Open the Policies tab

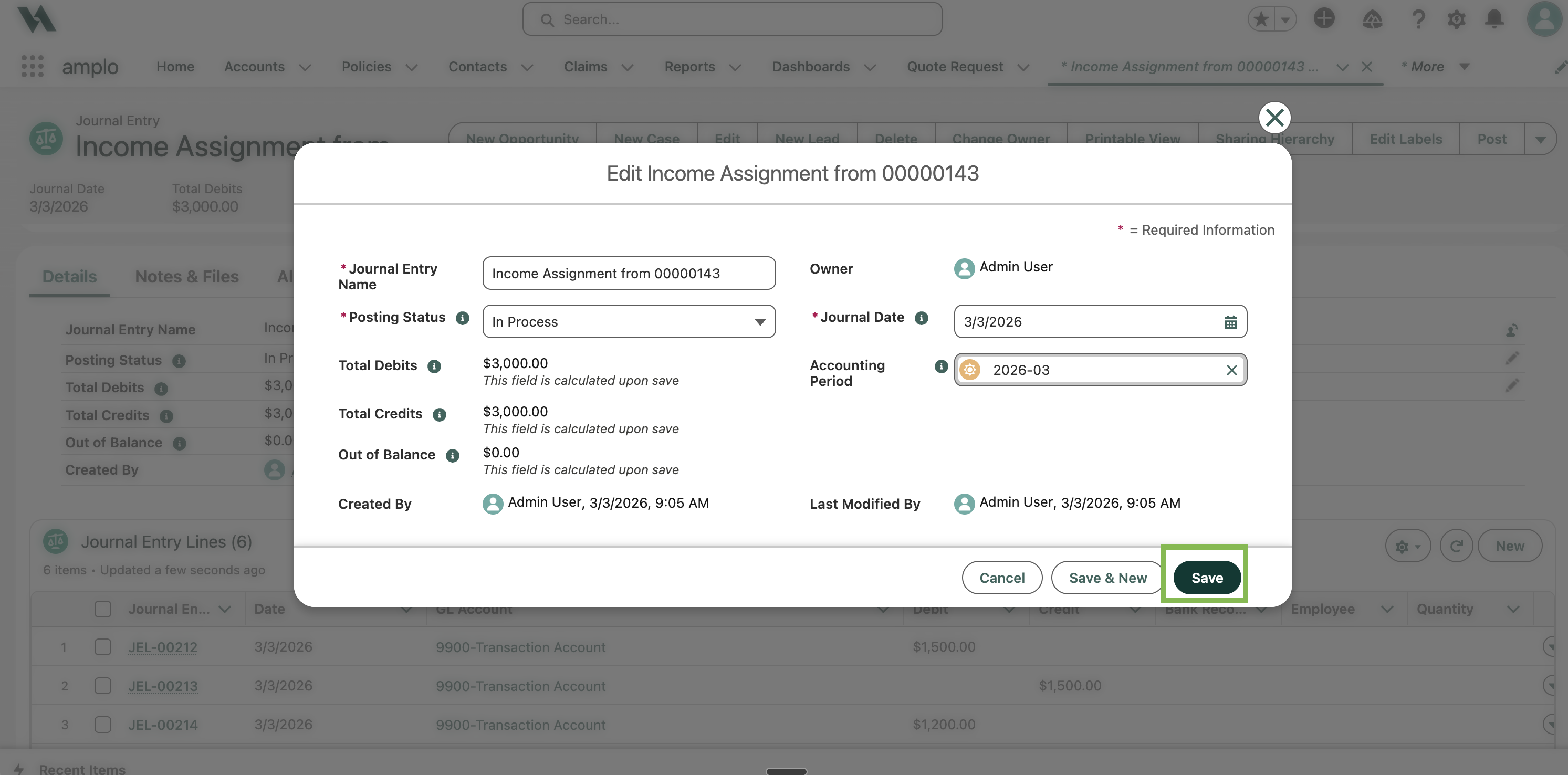point(367,66)
